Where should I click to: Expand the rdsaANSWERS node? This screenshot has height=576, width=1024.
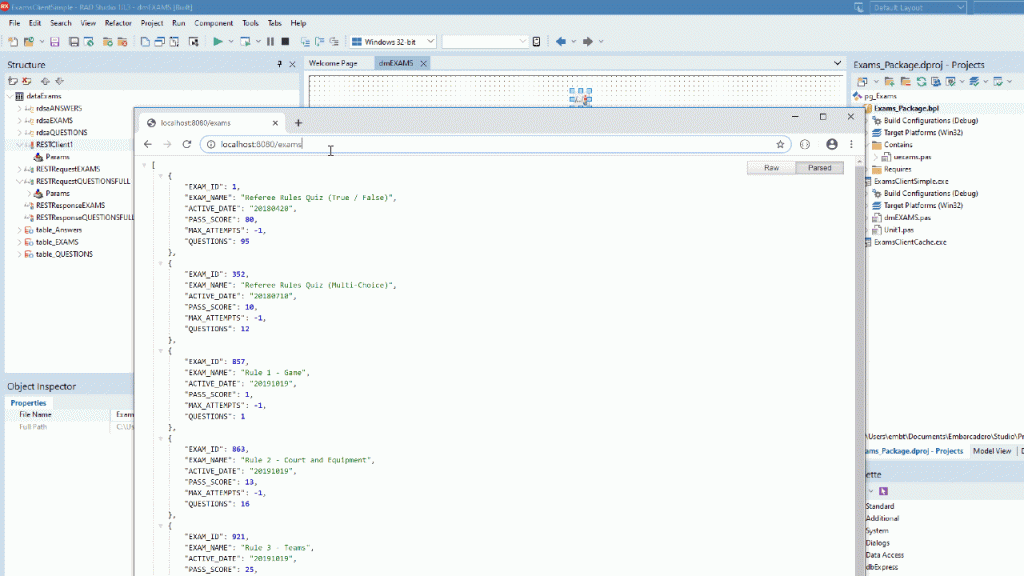coord(19,108)
